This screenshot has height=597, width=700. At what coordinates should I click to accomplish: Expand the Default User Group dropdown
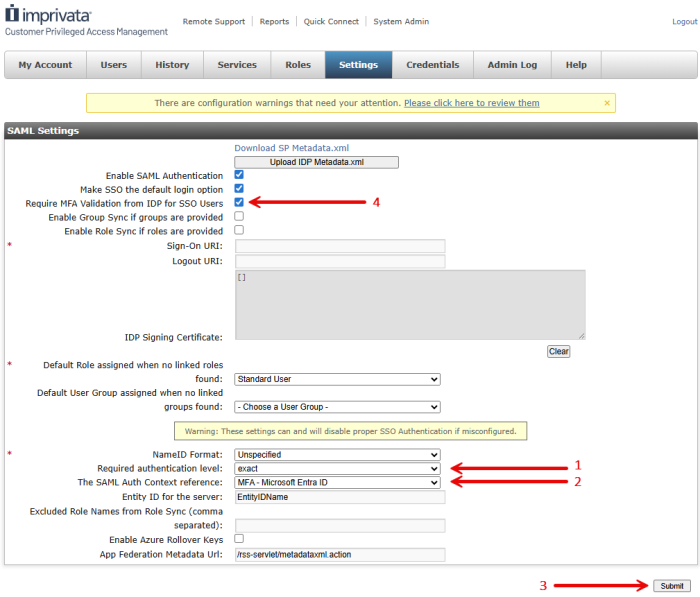point(337,407)
